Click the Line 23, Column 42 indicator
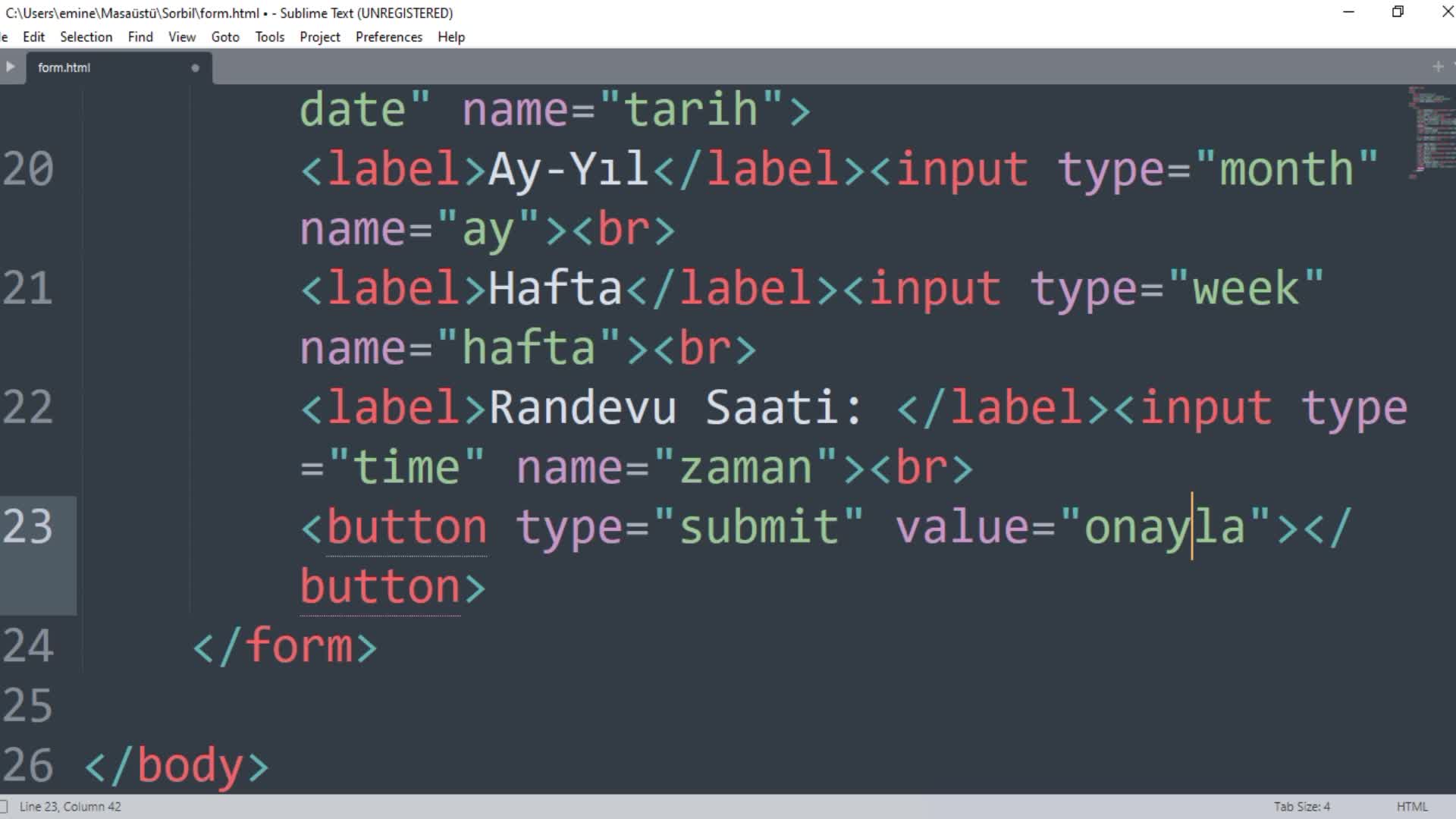This screenshot has width=1456, height=819. (70, 806)
